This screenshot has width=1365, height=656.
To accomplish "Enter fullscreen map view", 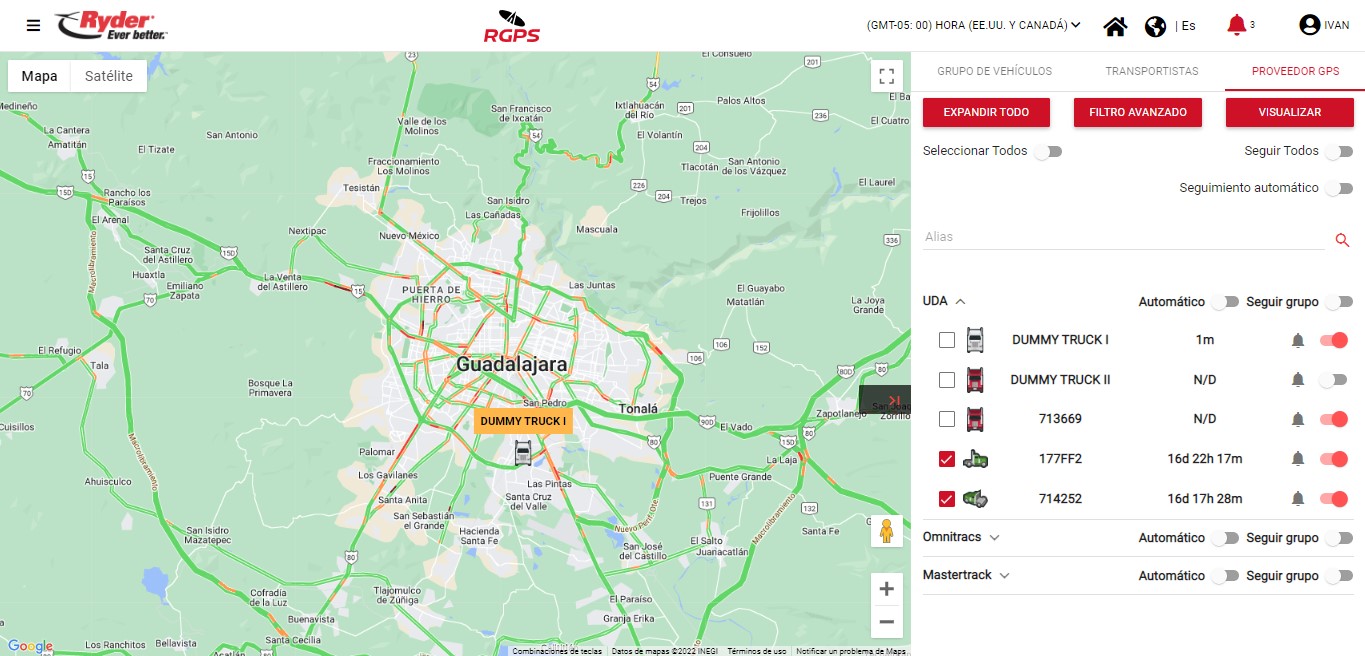I will point(885,77).
